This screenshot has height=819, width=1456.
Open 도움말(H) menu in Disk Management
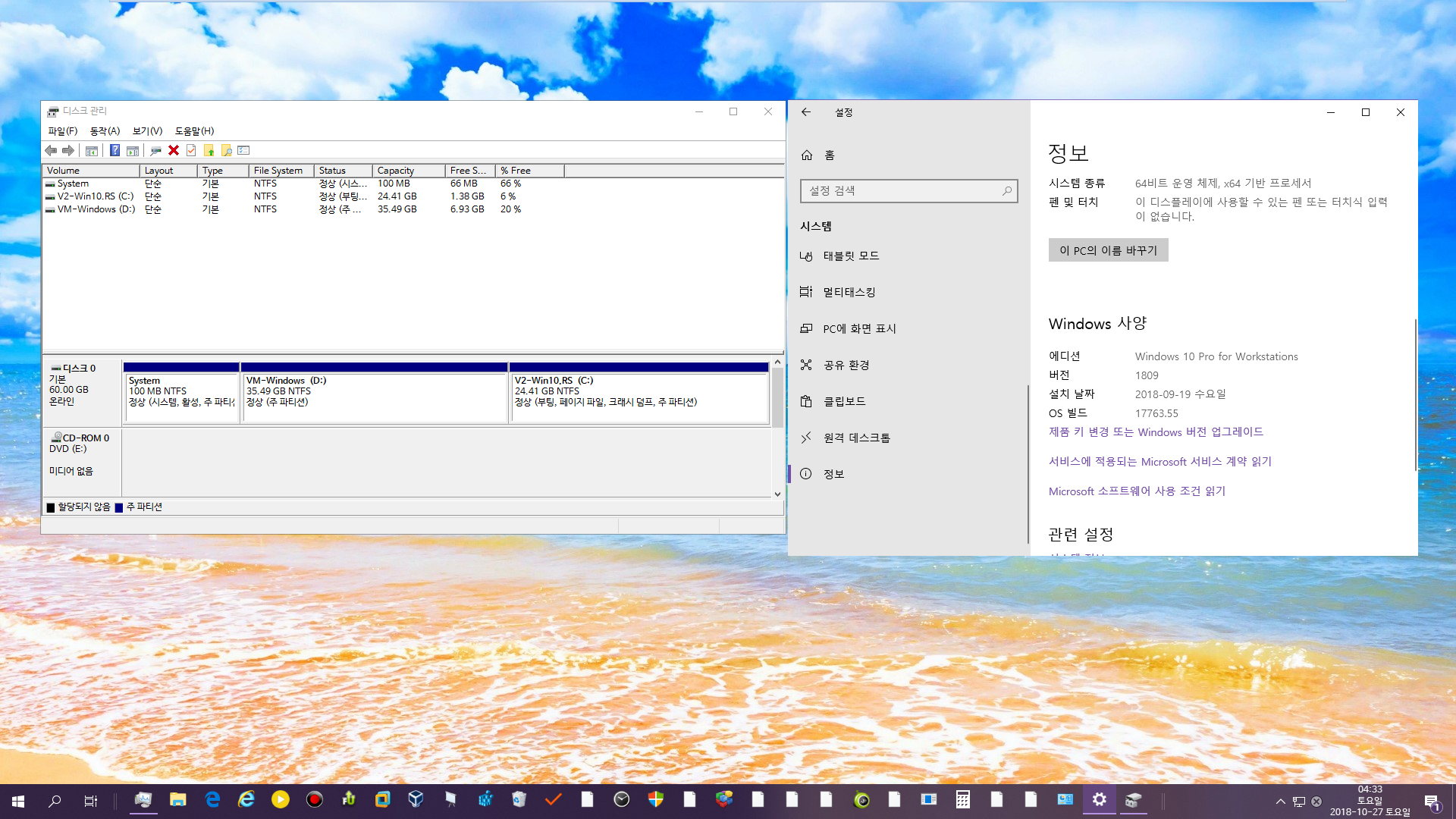click(x=195, y=131)
